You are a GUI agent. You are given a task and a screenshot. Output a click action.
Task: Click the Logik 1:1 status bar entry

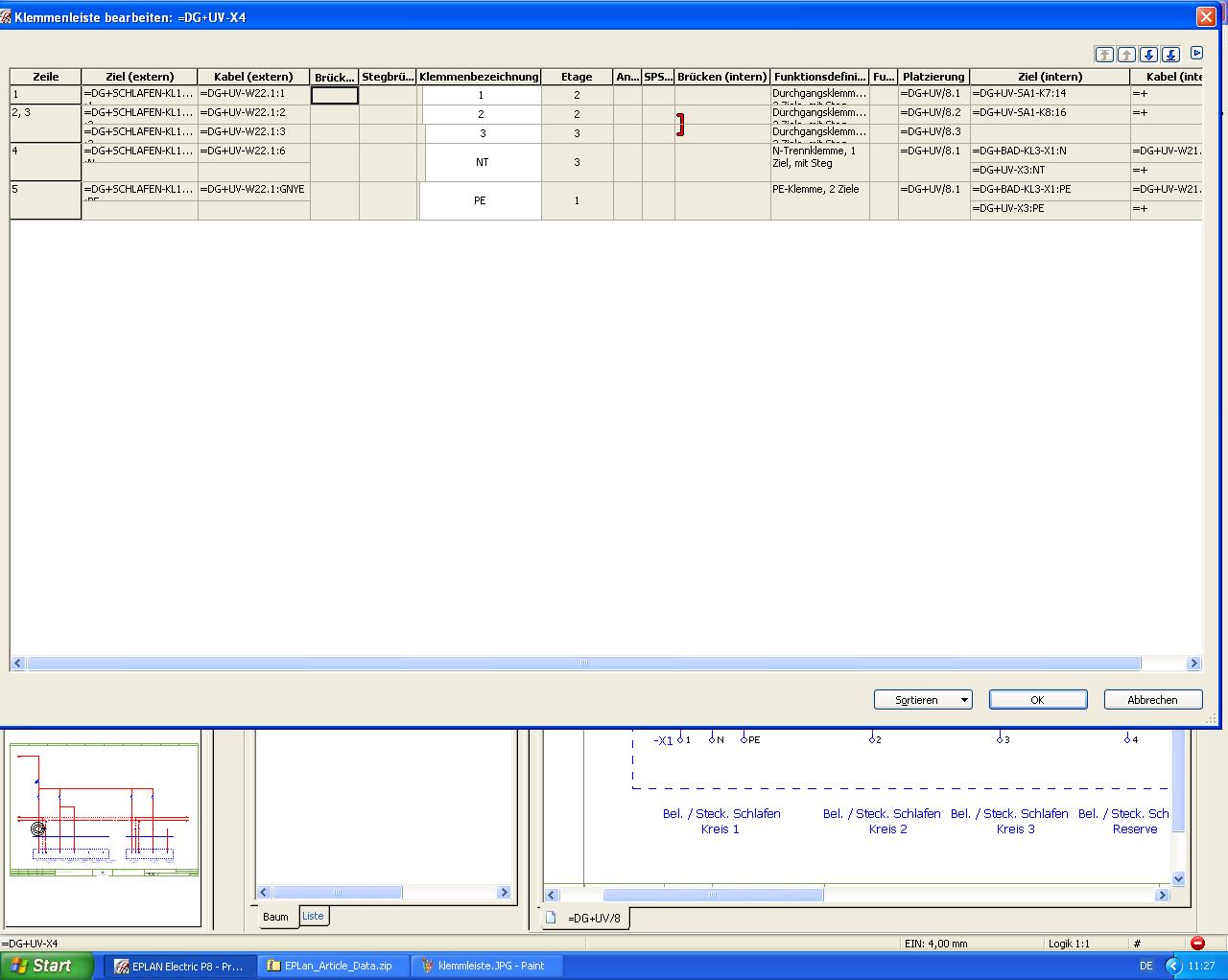(x=1069, y=944)
